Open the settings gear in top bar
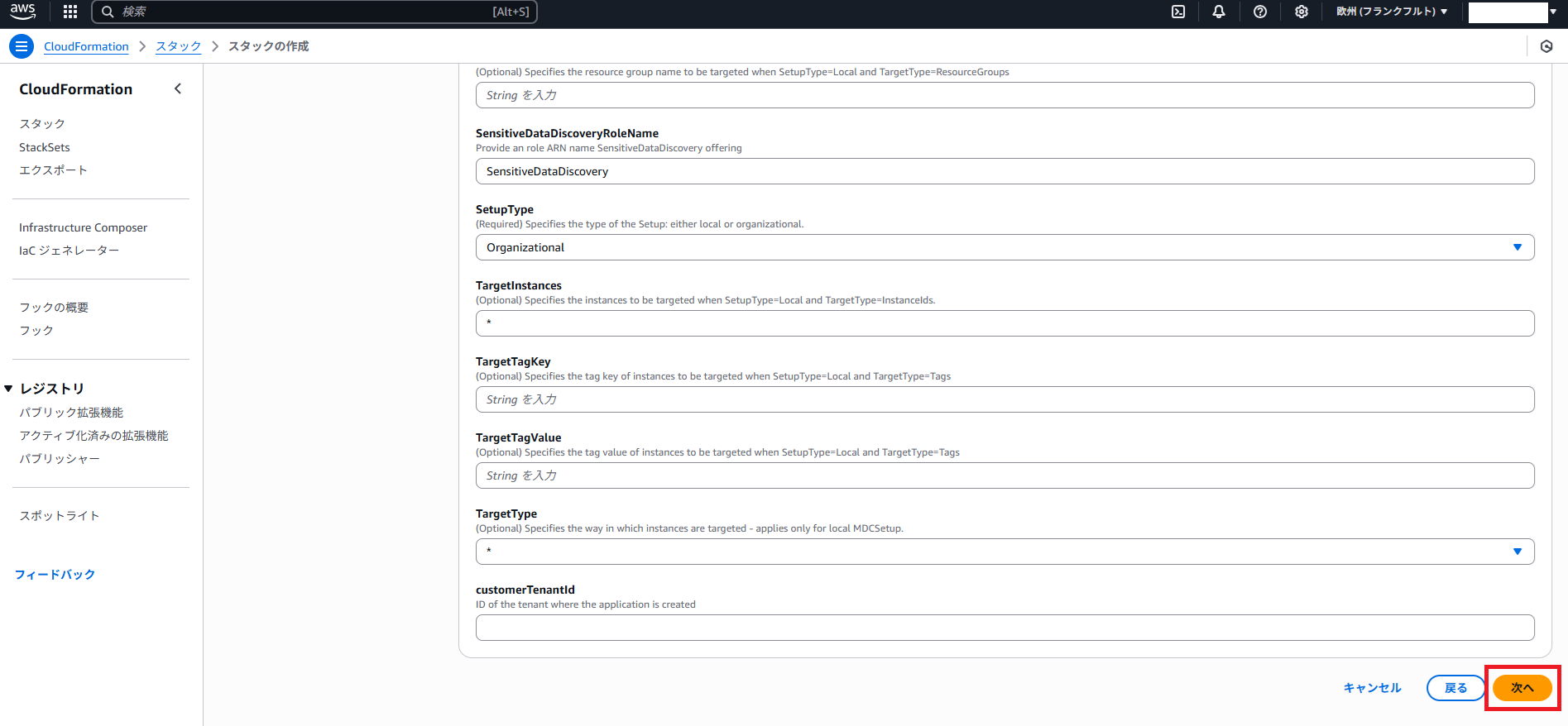The width and height of the screenshot is (1568, 726). tap(1302, 12)
